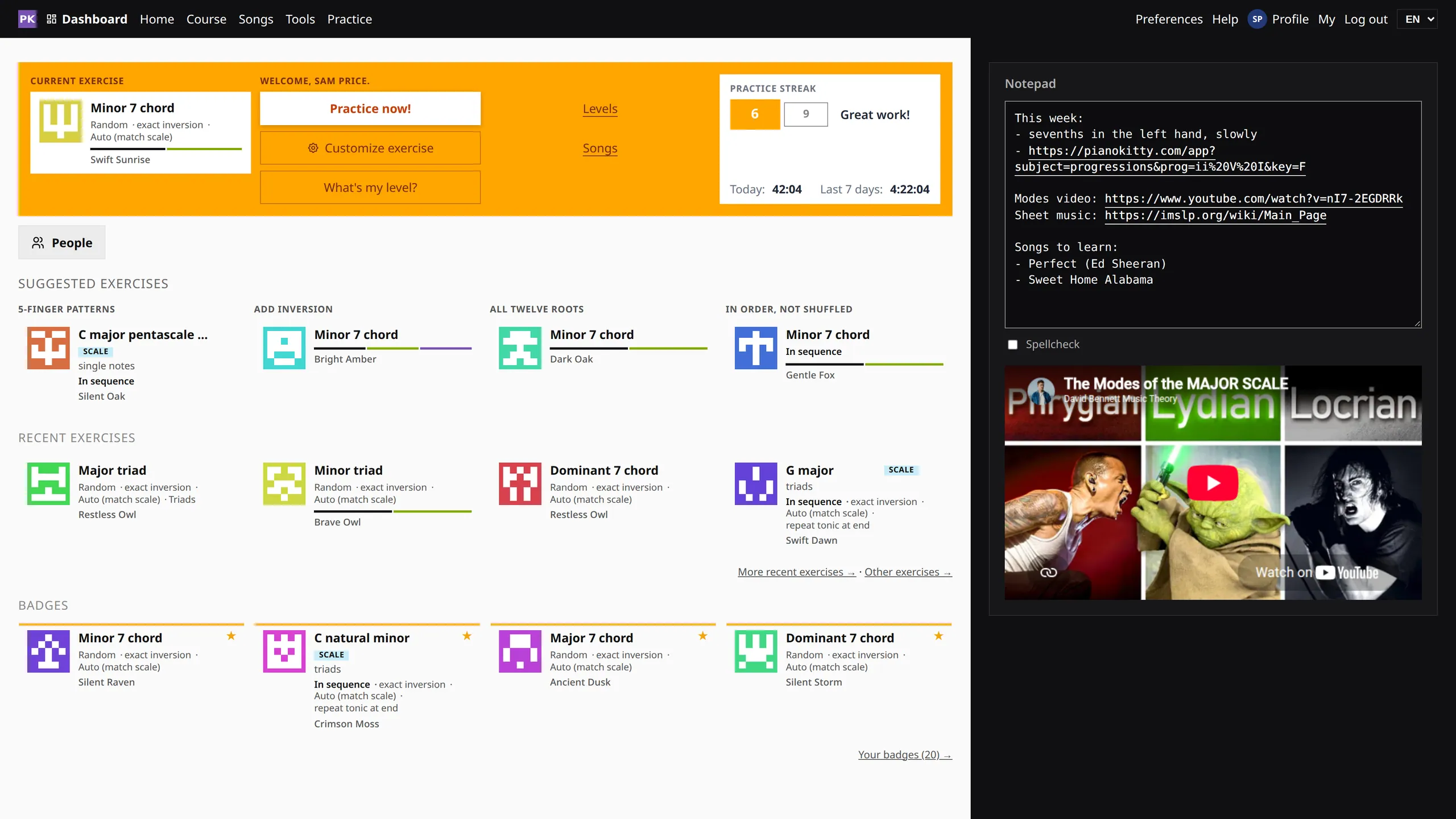Click the PK logo icon
The height and width of the screenshot is (819, 1456).
click(x=27, y=19)
